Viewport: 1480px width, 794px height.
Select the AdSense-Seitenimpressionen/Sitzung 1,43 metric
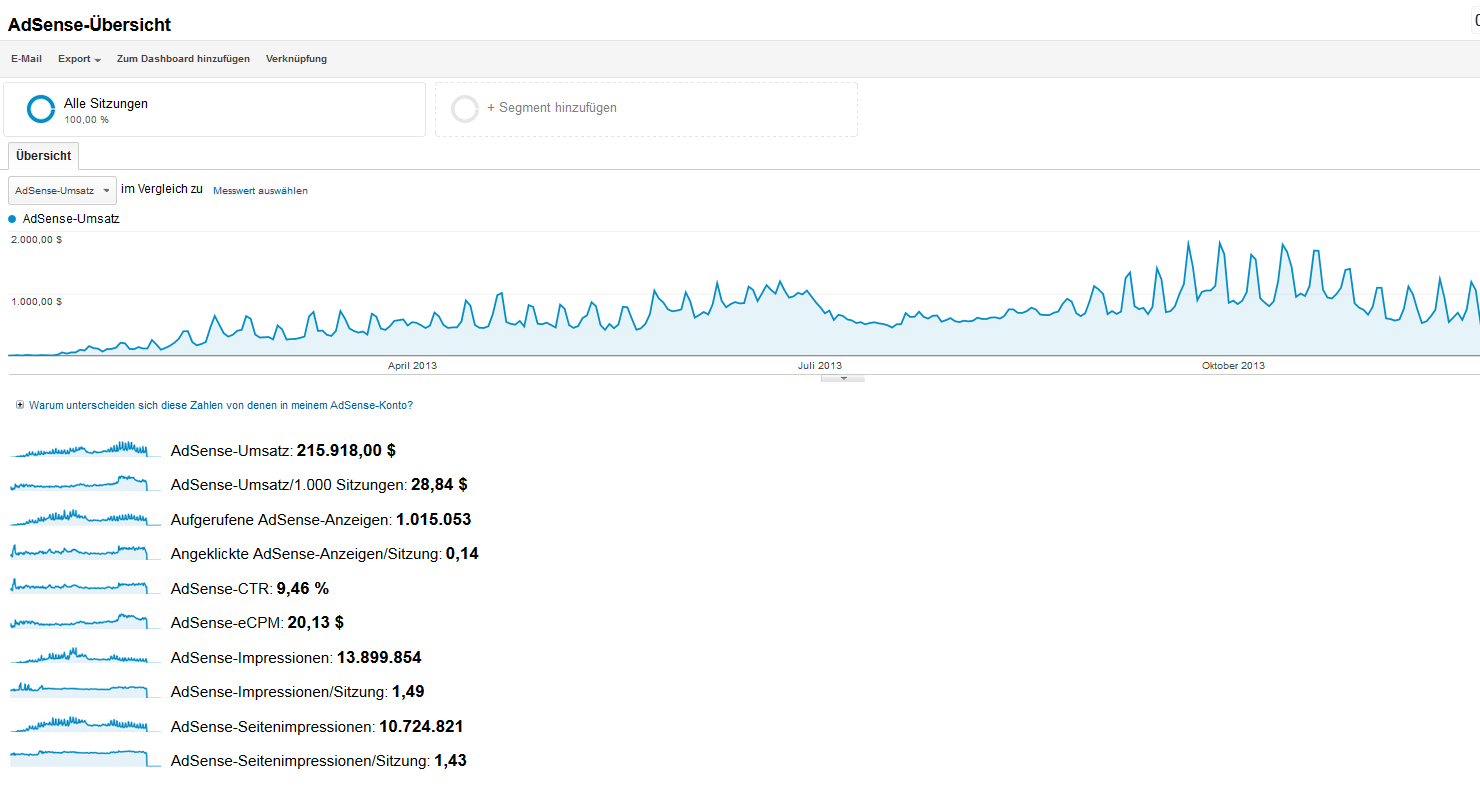[x=319, y=761]
